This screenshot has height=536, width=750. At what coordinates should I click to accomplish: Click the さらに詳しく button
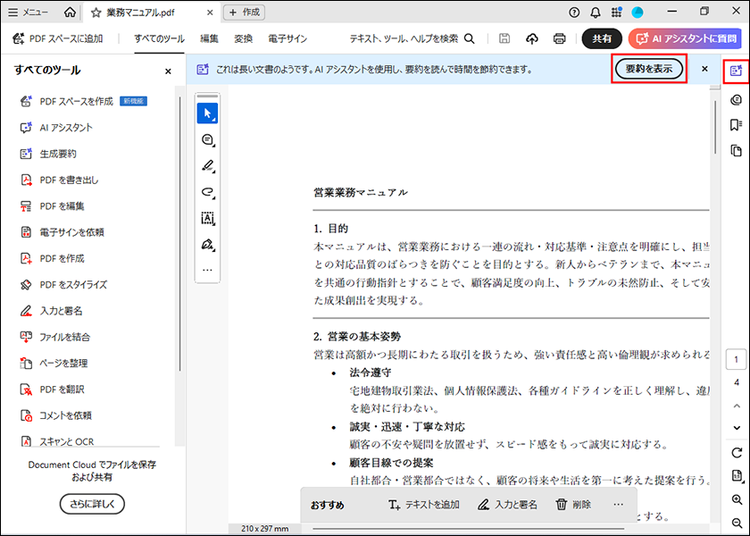tap(92, 504)
